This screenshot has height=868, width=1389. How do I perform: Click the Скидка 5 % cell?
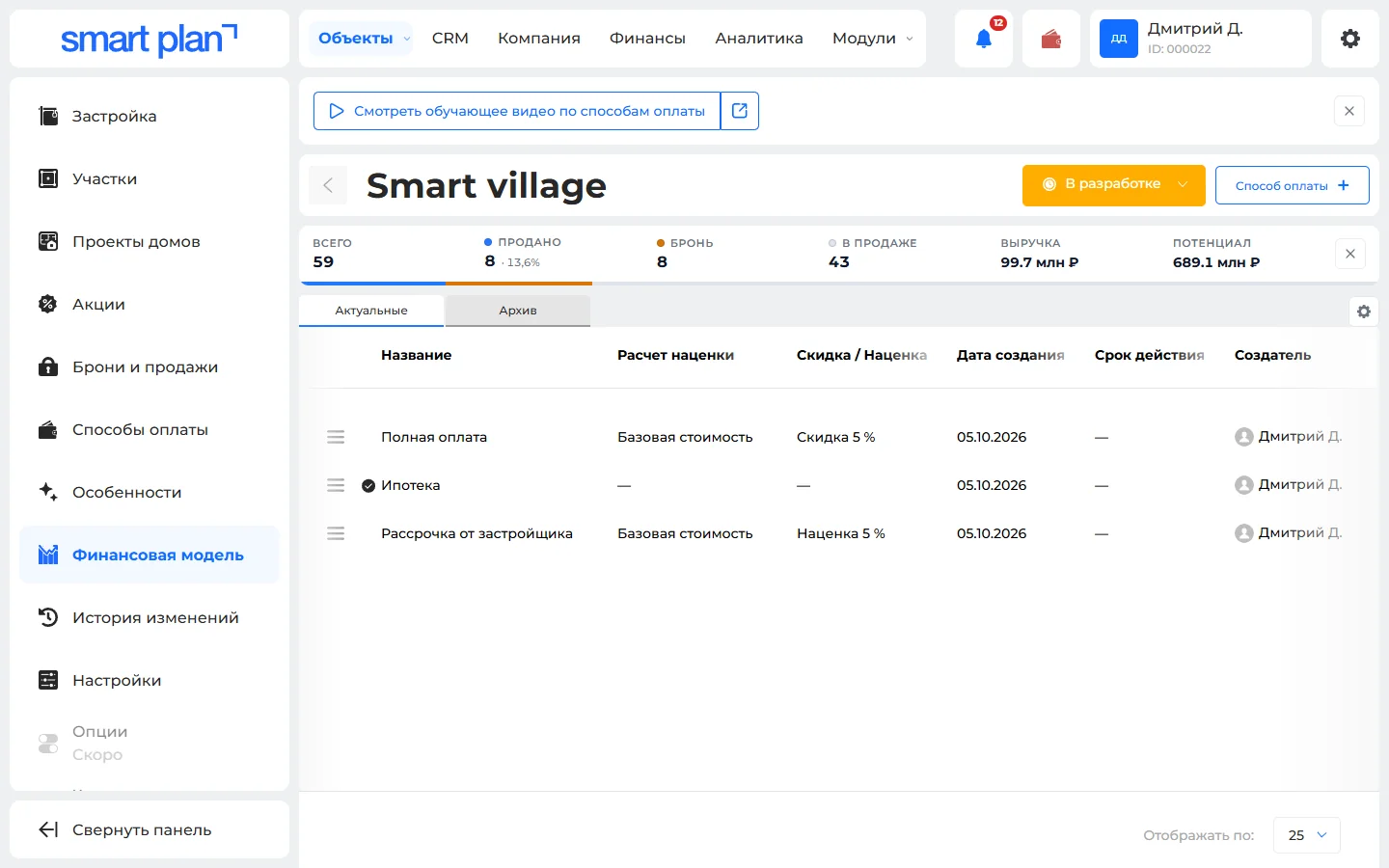click(835, 437)
